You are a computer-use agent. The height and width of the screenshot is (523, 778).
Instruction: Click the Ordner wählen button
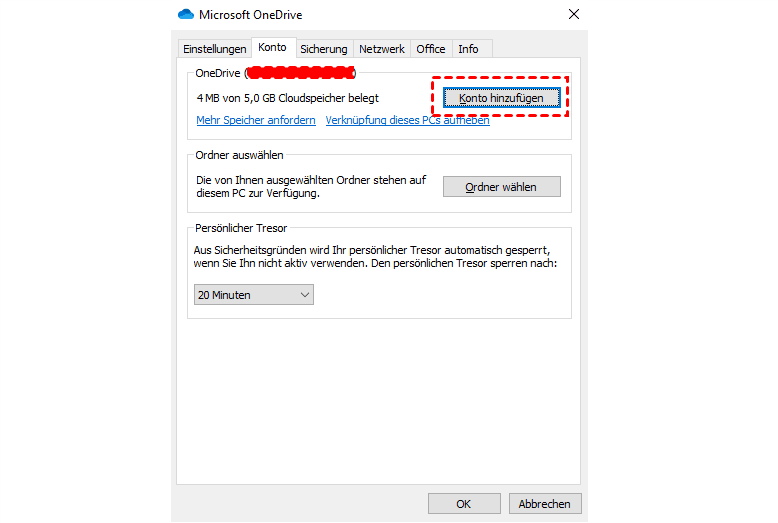coord(502,187)
